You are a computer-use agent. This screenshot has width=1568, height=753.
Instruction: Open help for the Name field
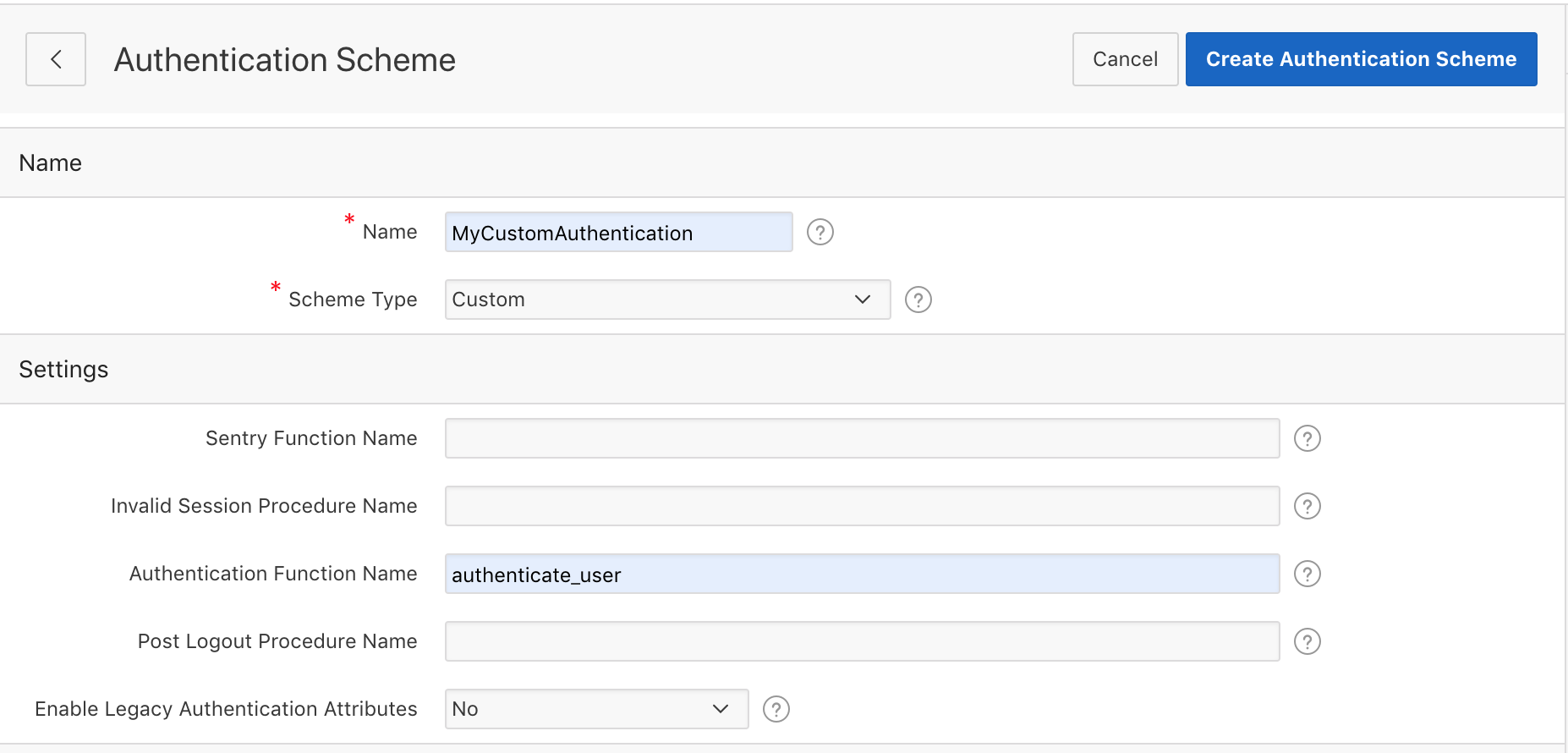click(820, 232)
